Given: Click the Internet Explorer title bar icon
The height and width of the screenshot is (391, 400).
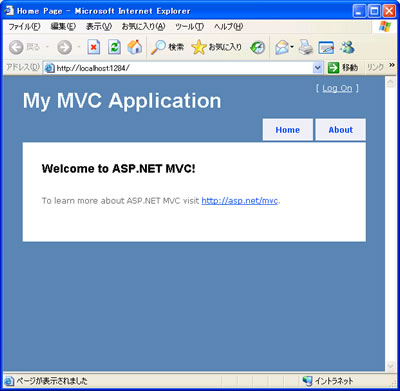Looking at the screenshot, I should pos(9,11).
